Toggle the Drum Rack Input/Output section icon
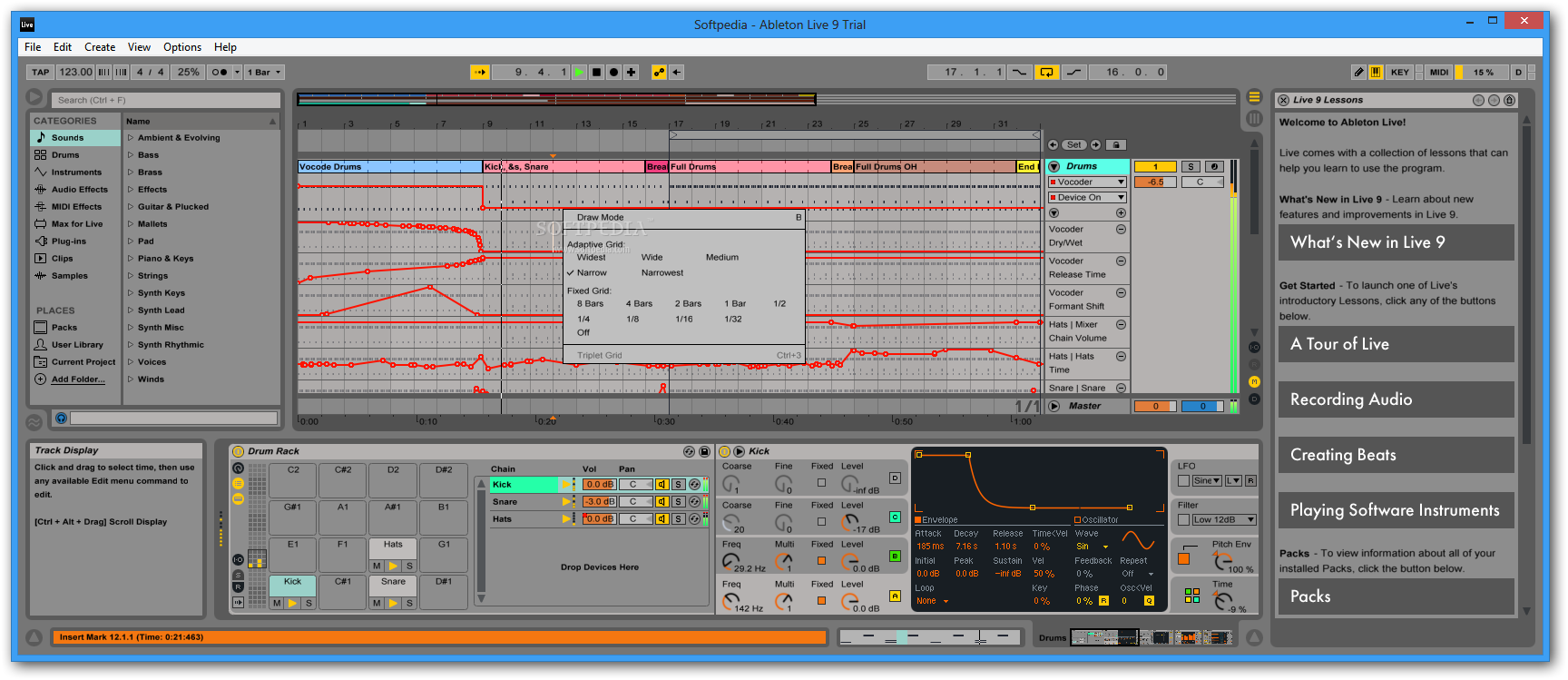Viewport: 1568px width, 680px height. (239, 559)
